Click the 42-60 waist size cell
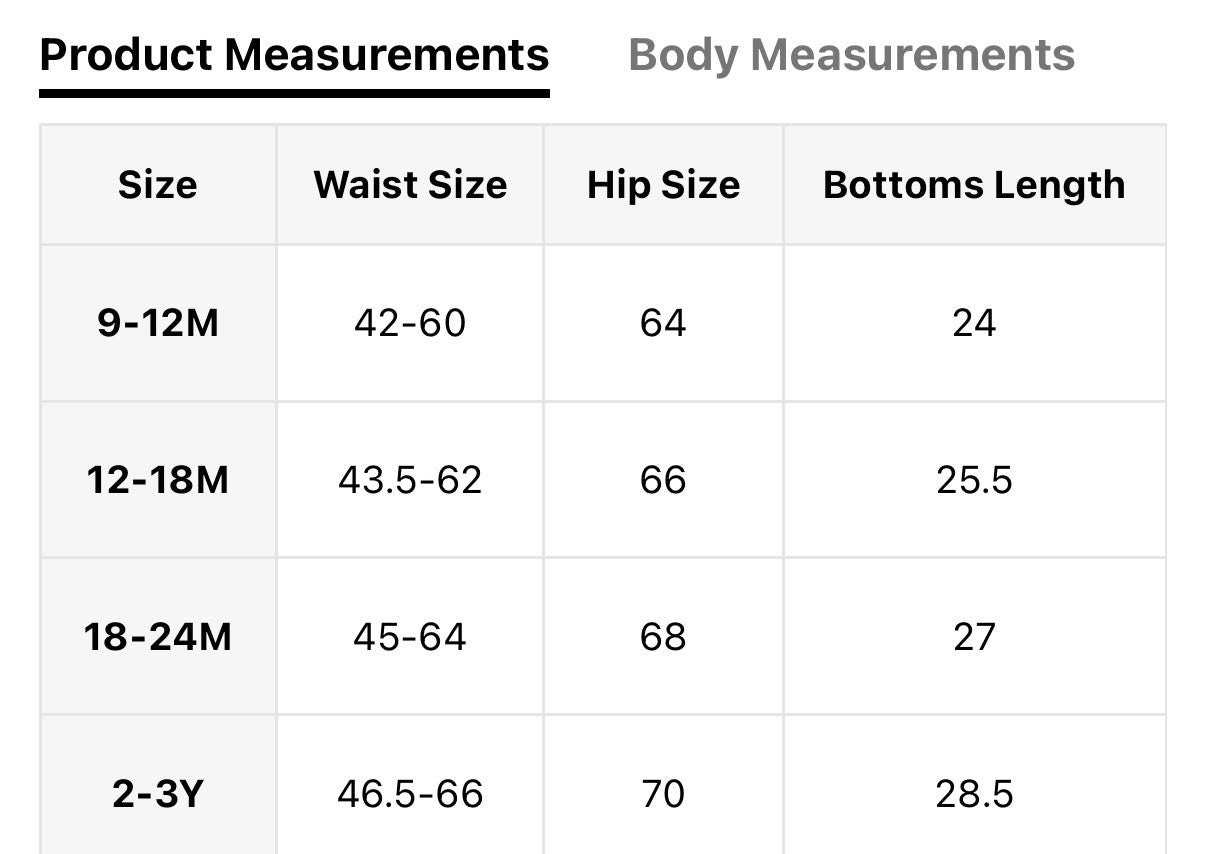 pyautogui.click(x=410, y=323)
